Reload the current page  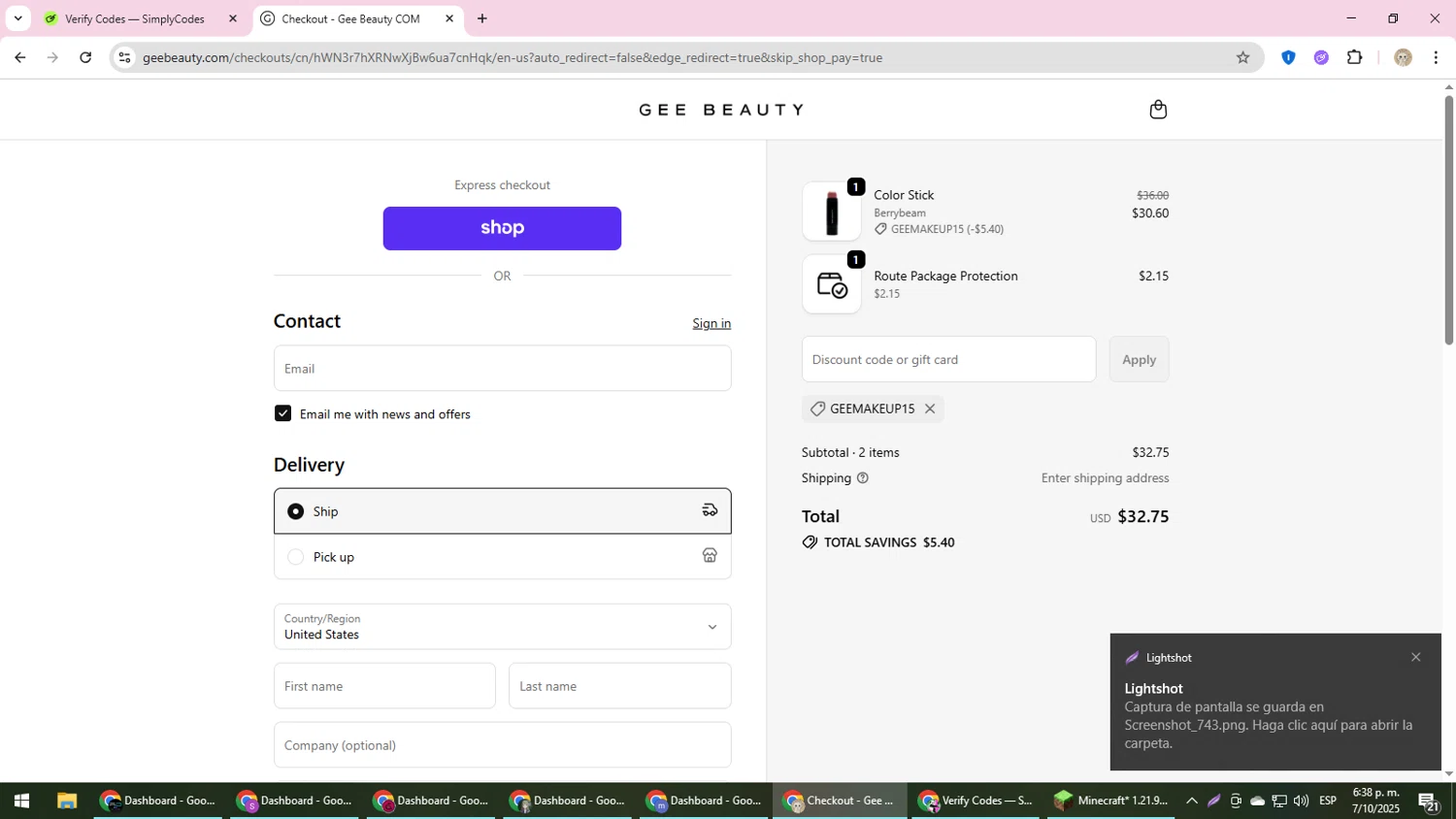click(85, 57)
